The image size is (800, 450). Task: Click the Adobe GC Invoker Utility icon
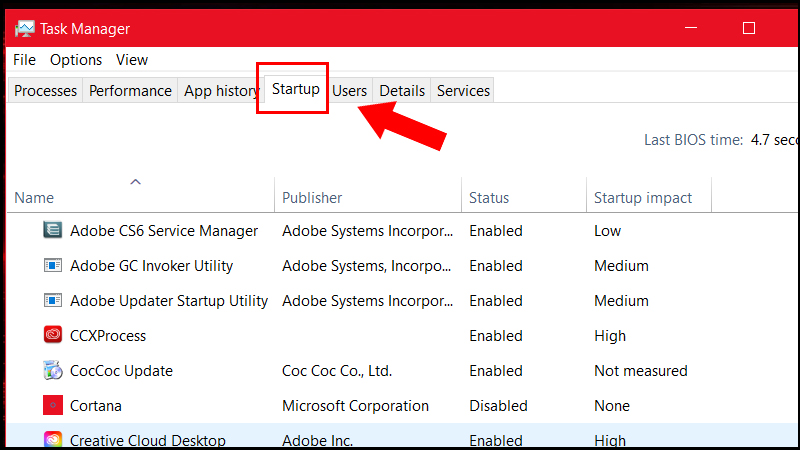53,266
